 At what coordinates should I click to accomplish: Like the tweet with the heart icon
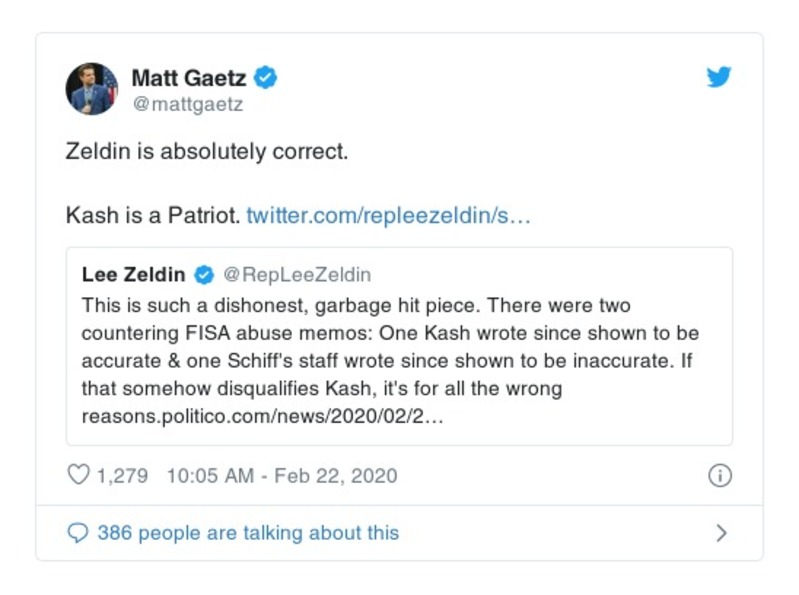pos(78,475)
